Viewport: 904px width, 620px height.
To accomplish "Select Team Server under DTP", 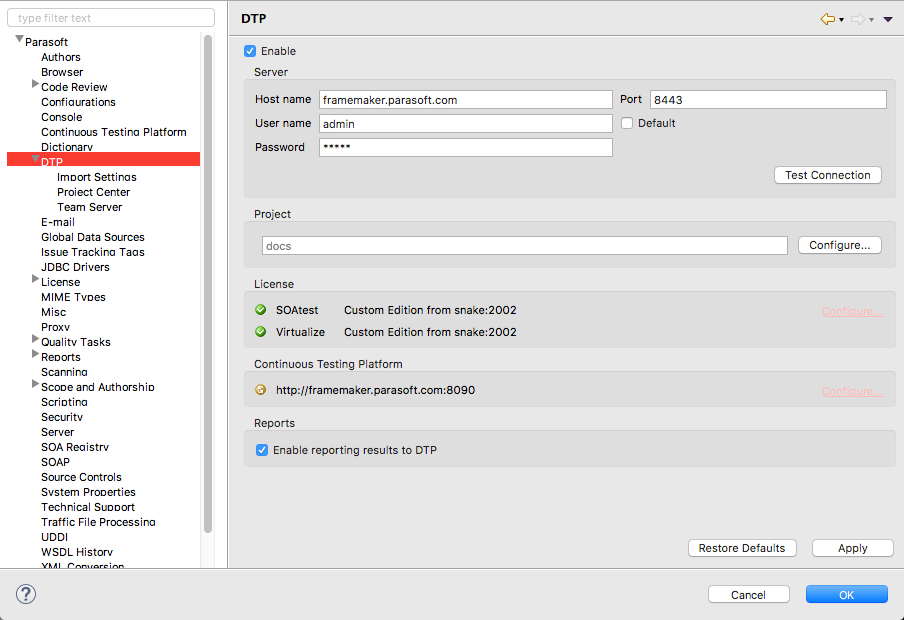I will click(x=89, y=207).
